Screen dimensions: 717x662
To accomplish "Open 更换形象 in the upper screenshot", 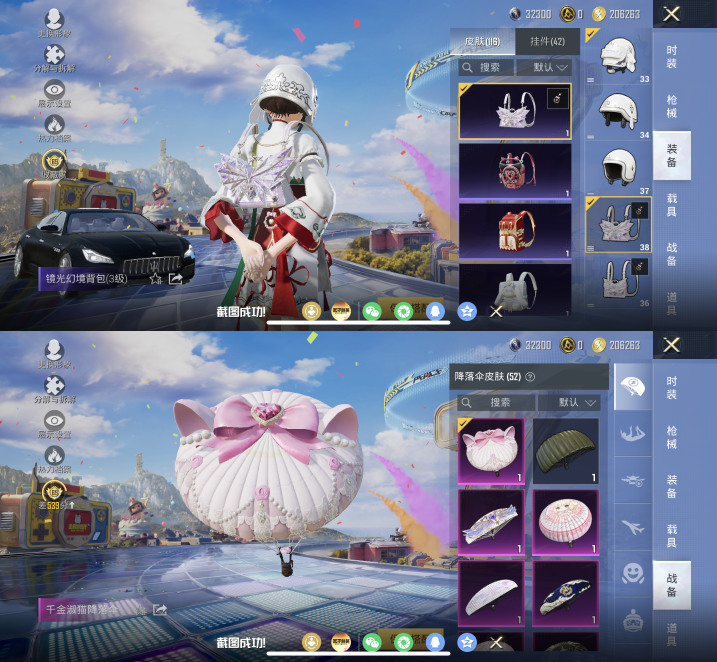I will coord(54,23).
